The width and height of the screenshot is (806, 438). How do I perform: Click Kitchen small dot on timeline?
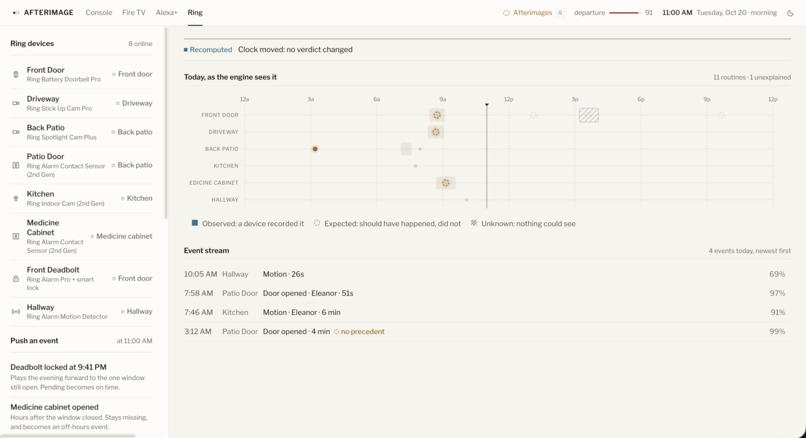[x=415, y=166]
